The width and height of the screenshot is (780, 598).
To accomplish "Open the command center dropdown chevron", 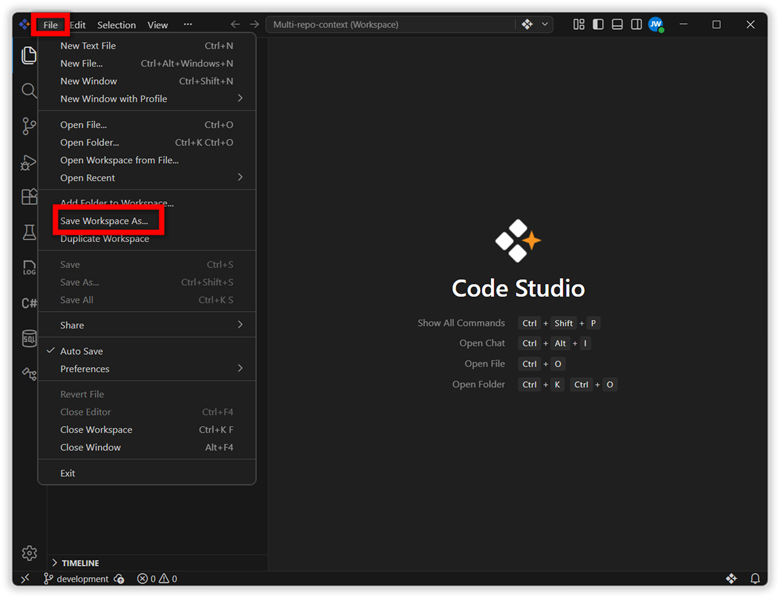I will [x=545, y=24].
